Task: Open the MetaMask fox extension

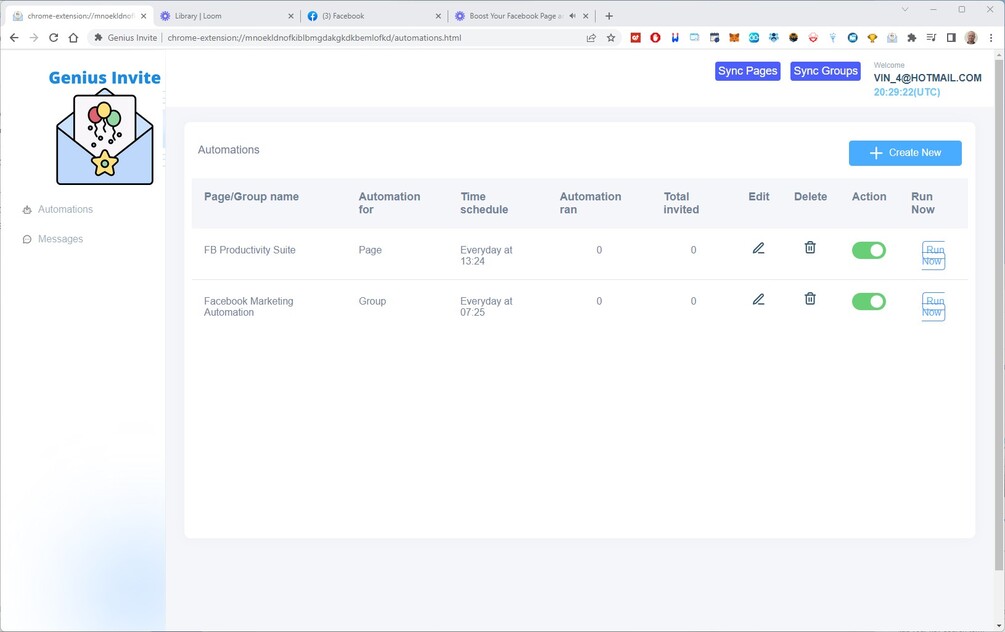Action: pos(734,38)
